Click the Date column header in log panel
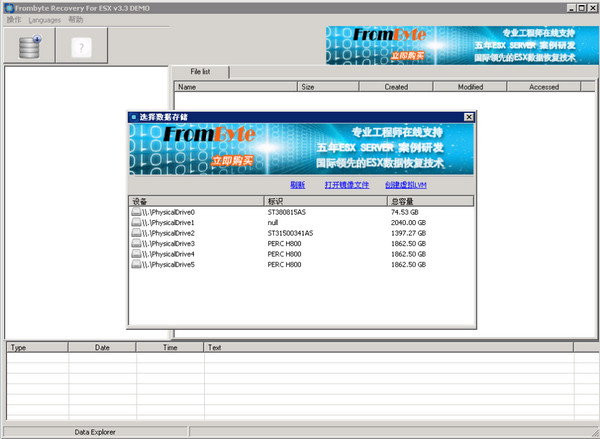The width and height of the screenshot is (600, 439). coord(102,347)
